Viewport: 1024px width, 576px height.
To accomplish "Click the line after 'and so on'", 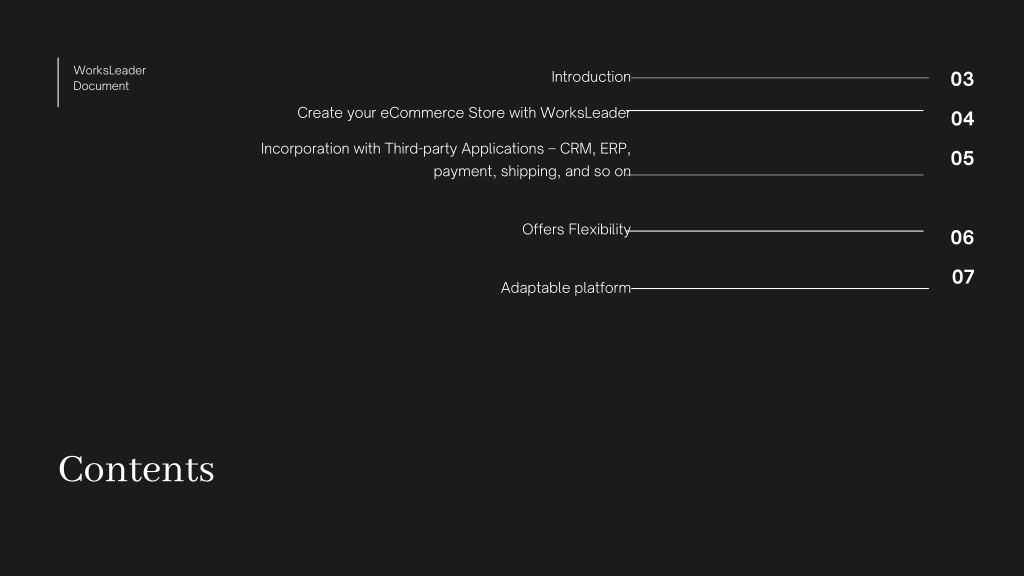I will click(x=777, y=174).
